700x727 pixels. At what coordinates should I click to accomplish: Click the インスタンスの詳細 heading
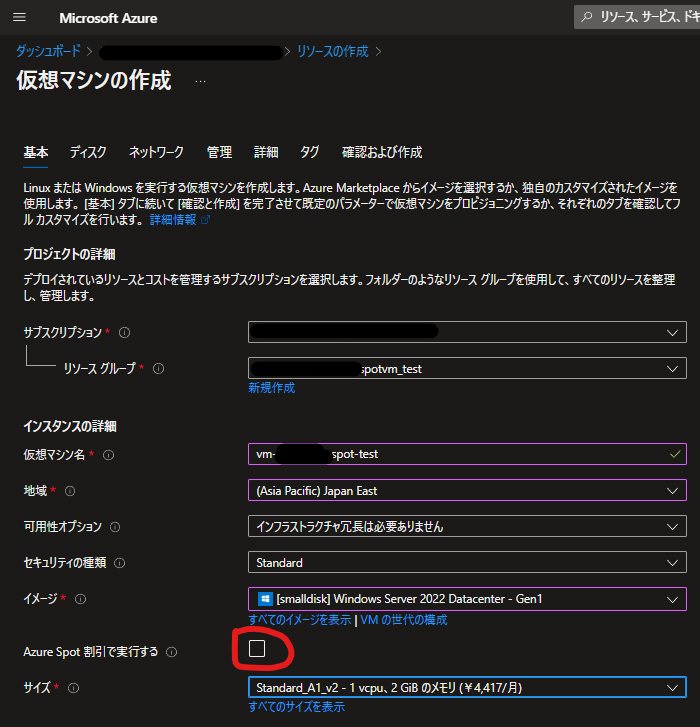pos(70,426)
